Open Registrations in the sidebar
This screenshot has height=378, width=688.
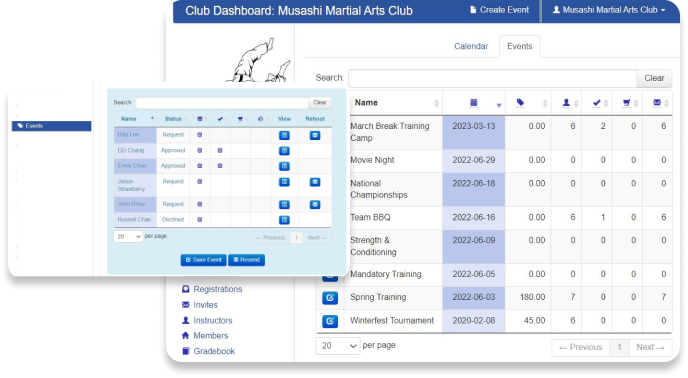(x=212, y=289)
